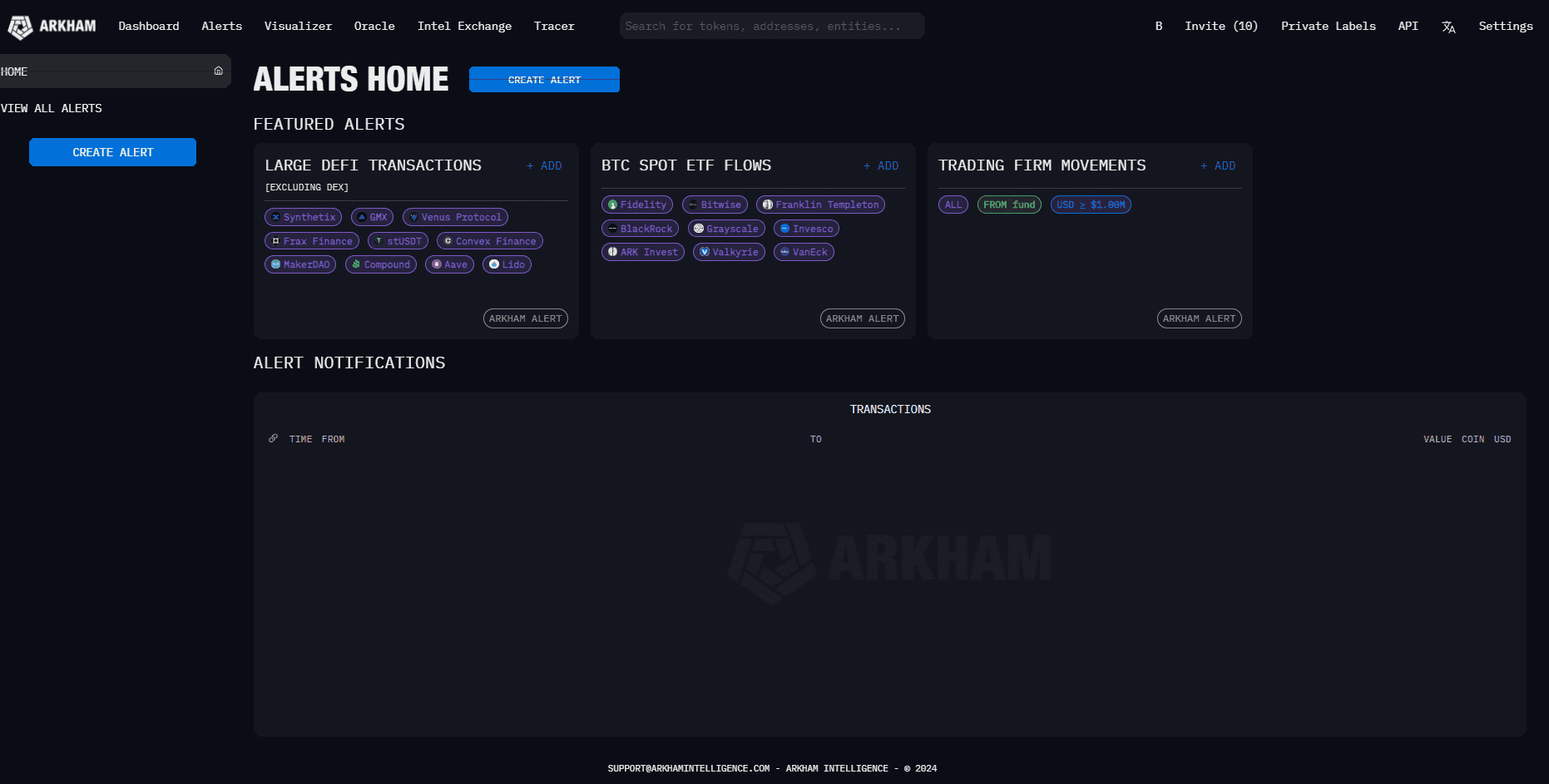Click the Synthetix tag
The height and width of the screenshot is (784, 1549).
click(x=303, y=217)
